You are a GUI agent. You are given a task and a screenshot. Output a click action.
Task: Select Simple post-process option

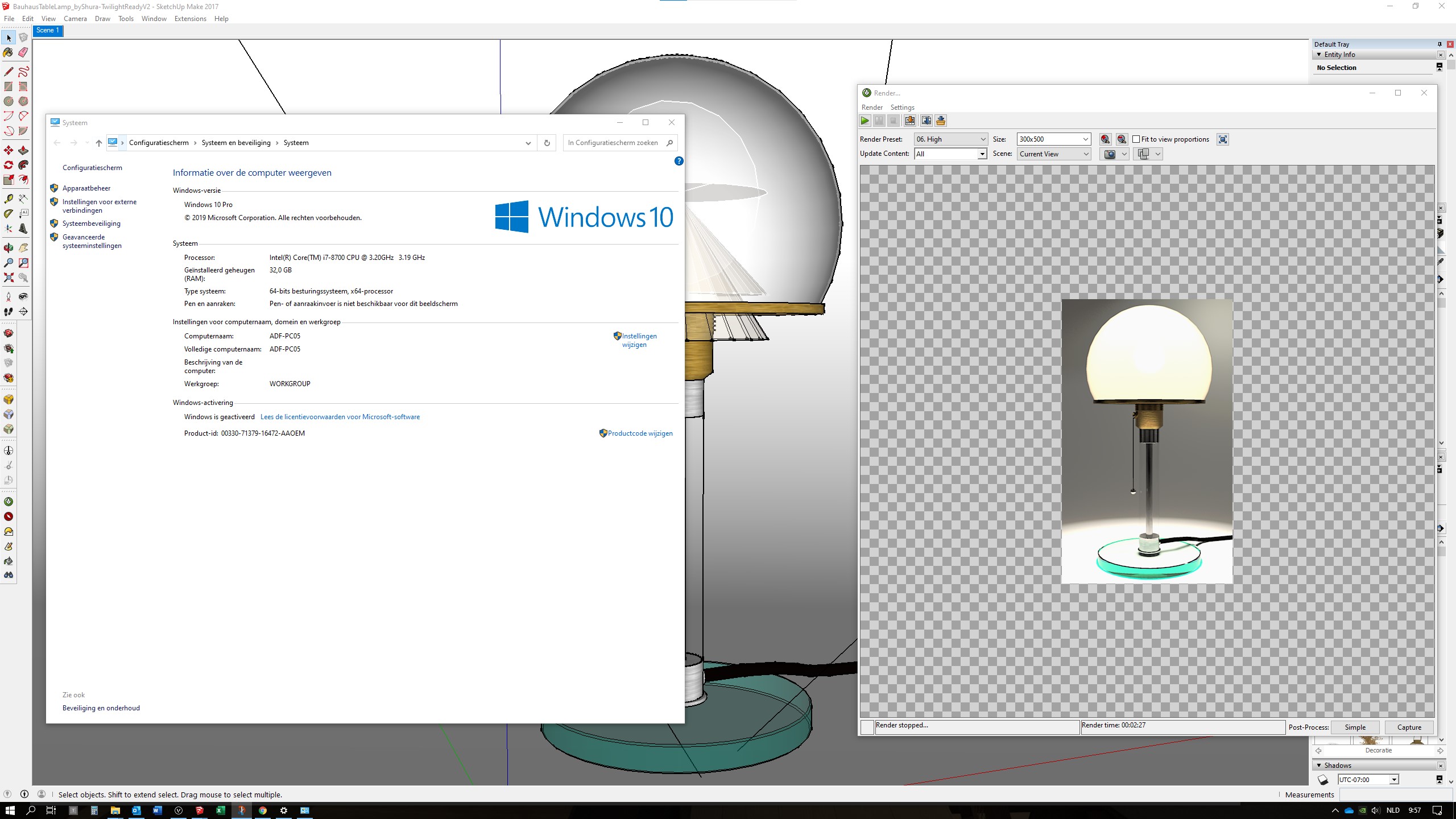pyautogui.click(x=1356, y=727)
